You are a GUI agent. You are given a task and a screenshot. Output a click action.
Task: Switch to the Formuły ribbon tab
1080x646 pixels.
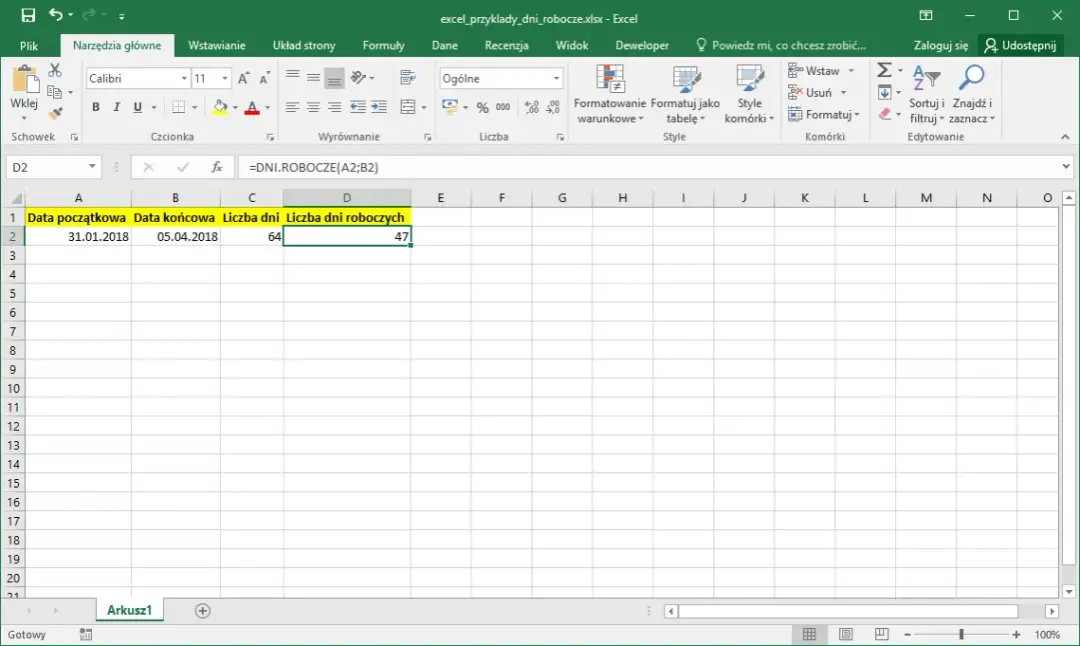click(383, 44)
